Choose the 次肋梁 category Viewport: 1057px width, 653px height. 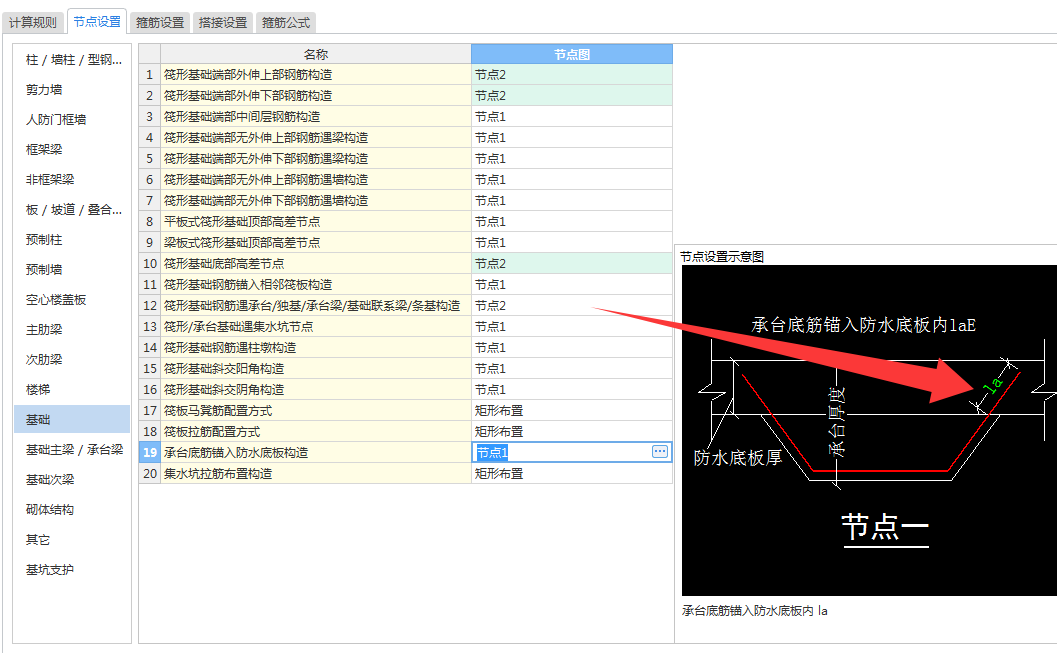click(73, 359)
